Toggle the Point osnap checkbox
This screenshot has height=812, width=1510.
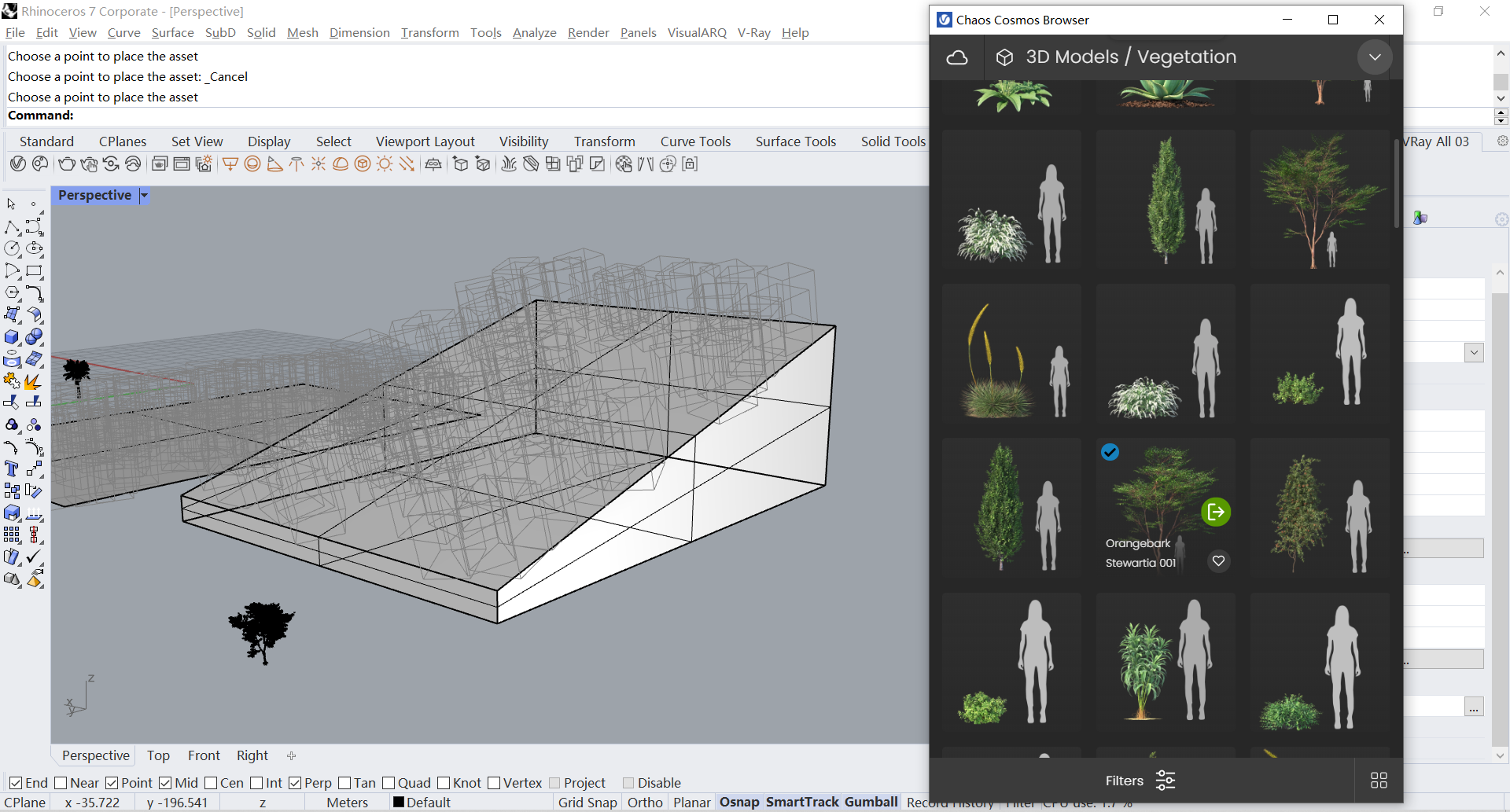pyautogui.click(x=112, y=783)
